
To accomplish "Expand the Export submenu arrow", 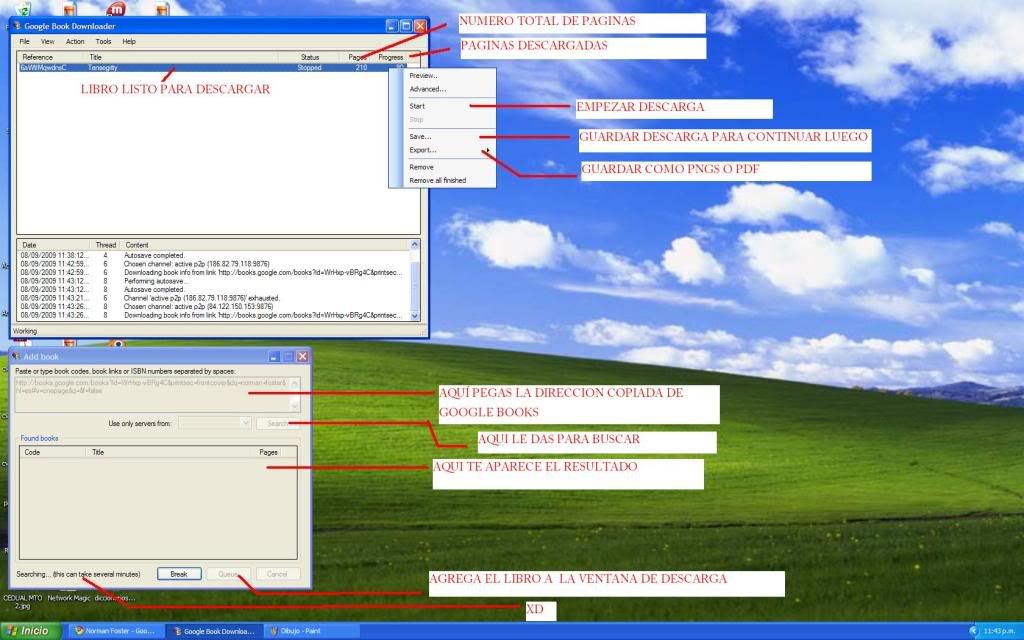I will [488, 150].
